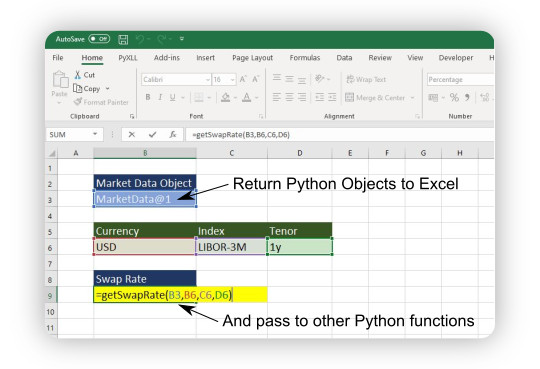The width and height of the screenshot is (540, 369).
Task: Open the Font group dialog launcher
Action: 261,117
